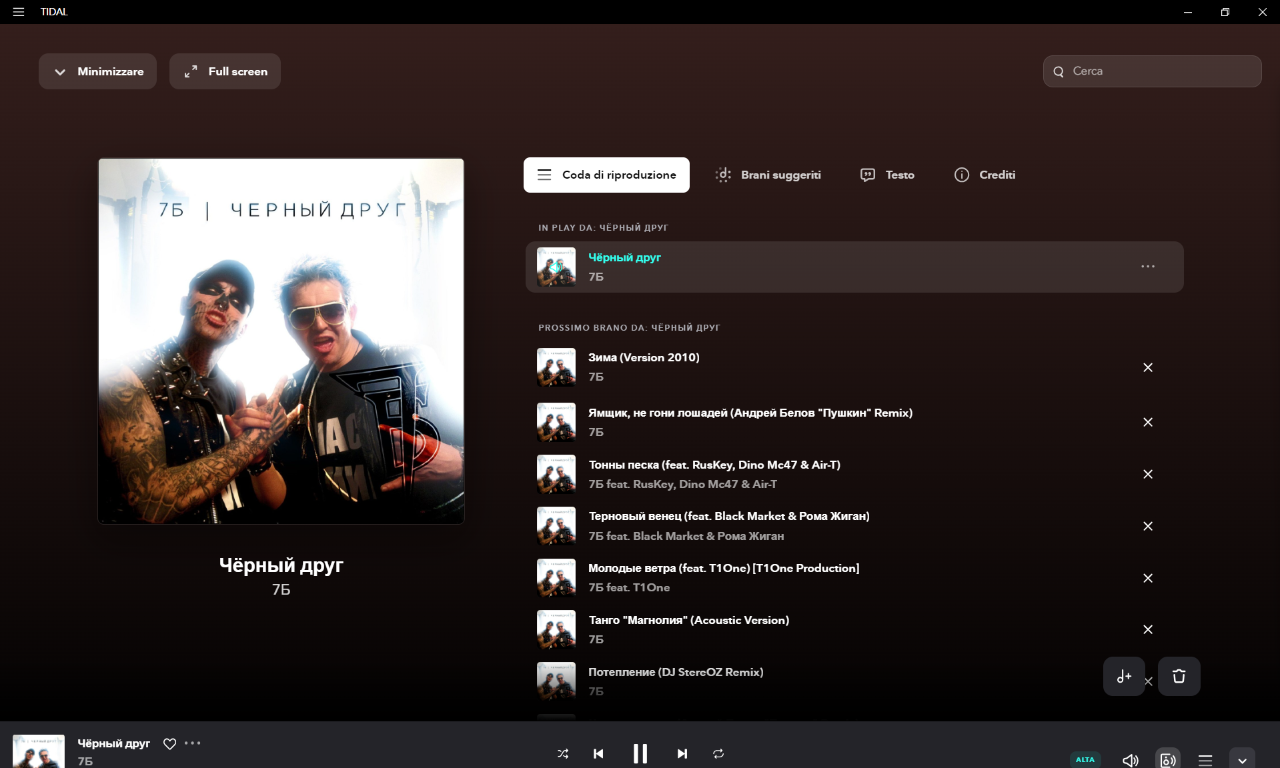Go back to the previous track
Viewport: 1280px width, 768px height.
(x=598, y=754)
